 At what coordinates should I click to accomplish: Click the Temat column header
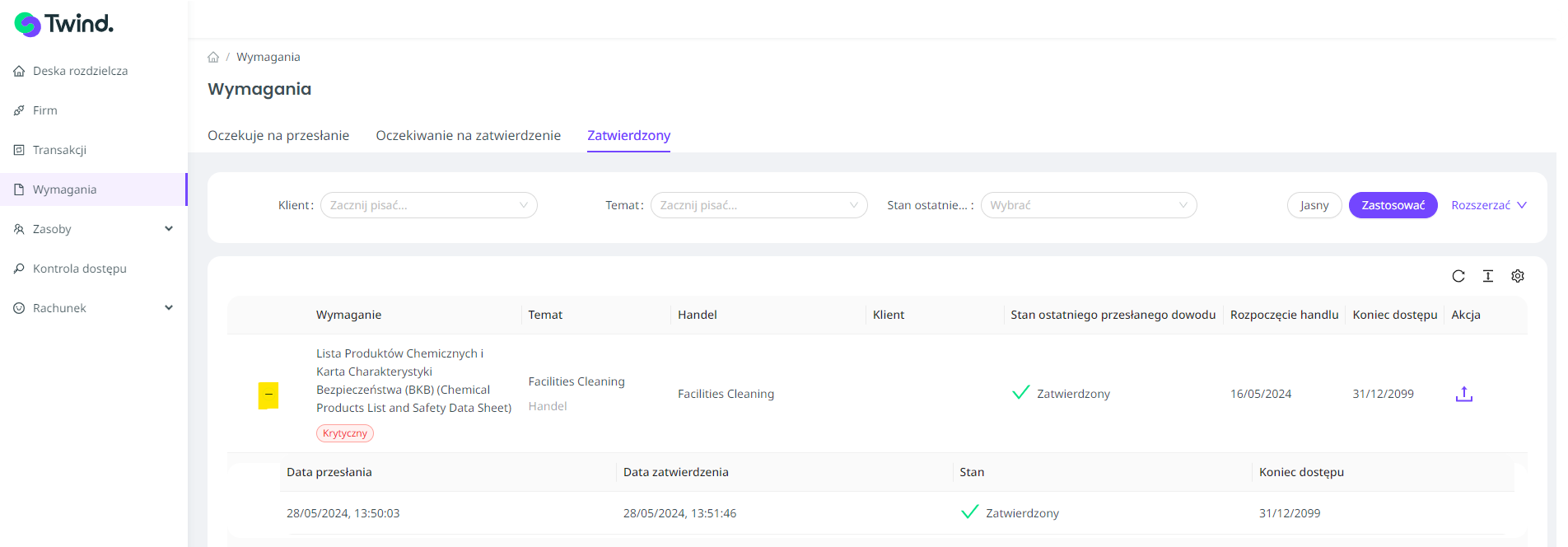(545, 315)
